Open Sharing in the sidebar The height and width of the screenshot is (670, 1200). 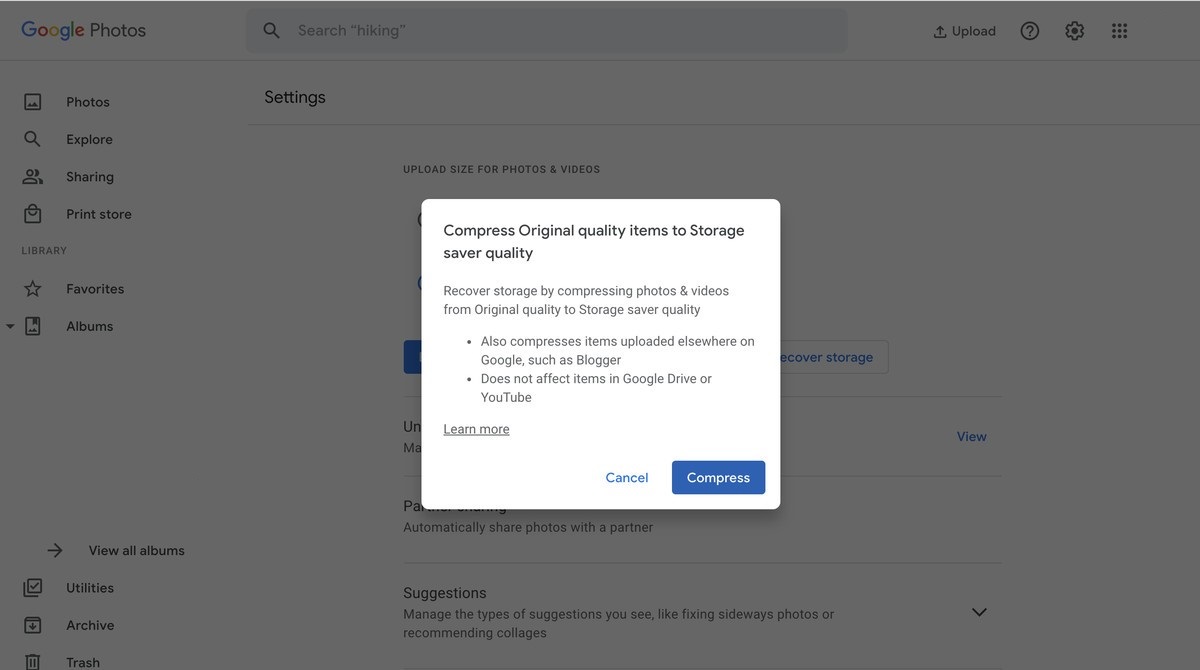click(90, 177)
